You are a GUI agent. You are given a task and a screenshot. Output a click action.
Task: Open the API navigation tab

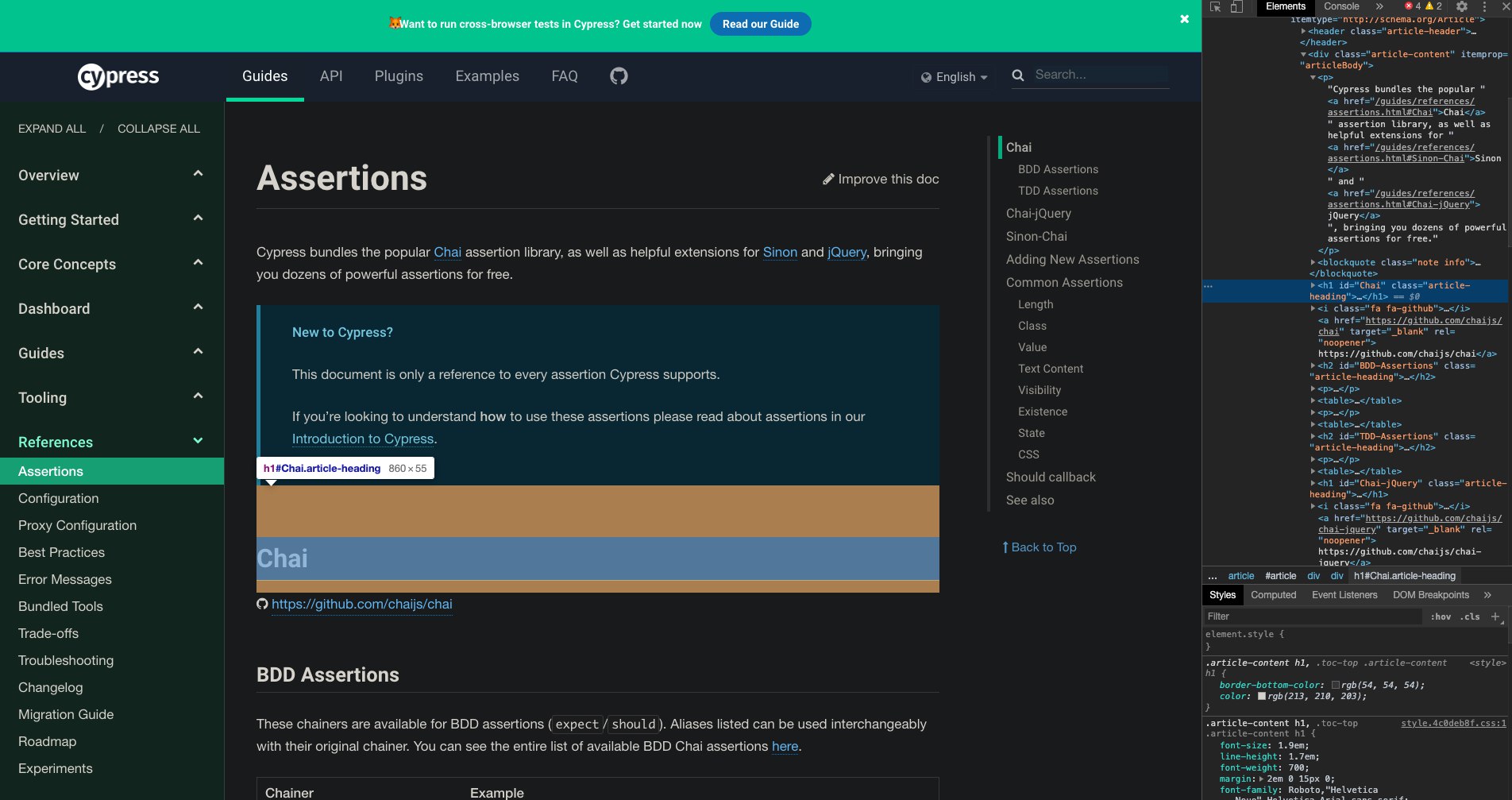click(x=331, y=76)
